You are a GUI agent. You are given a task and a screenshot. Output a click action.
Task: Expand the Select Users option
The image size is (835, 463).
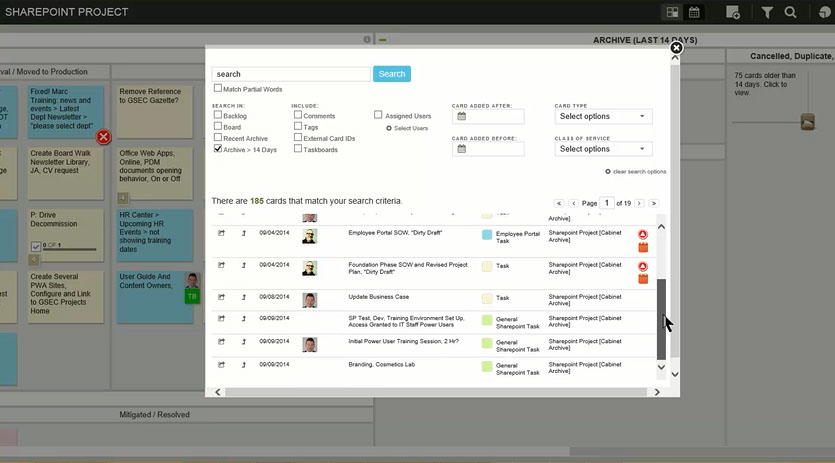tap(410, 128)
